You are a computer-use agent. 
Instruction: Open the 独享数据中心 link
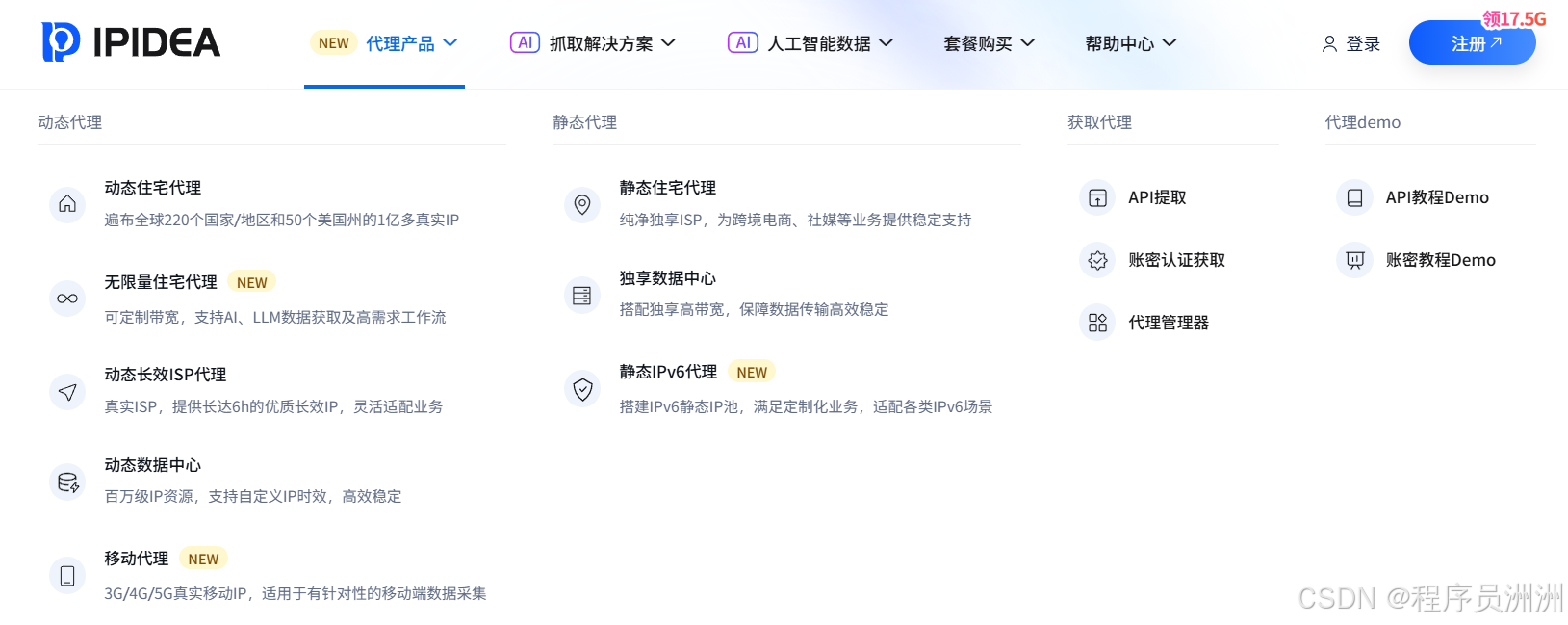668,278
